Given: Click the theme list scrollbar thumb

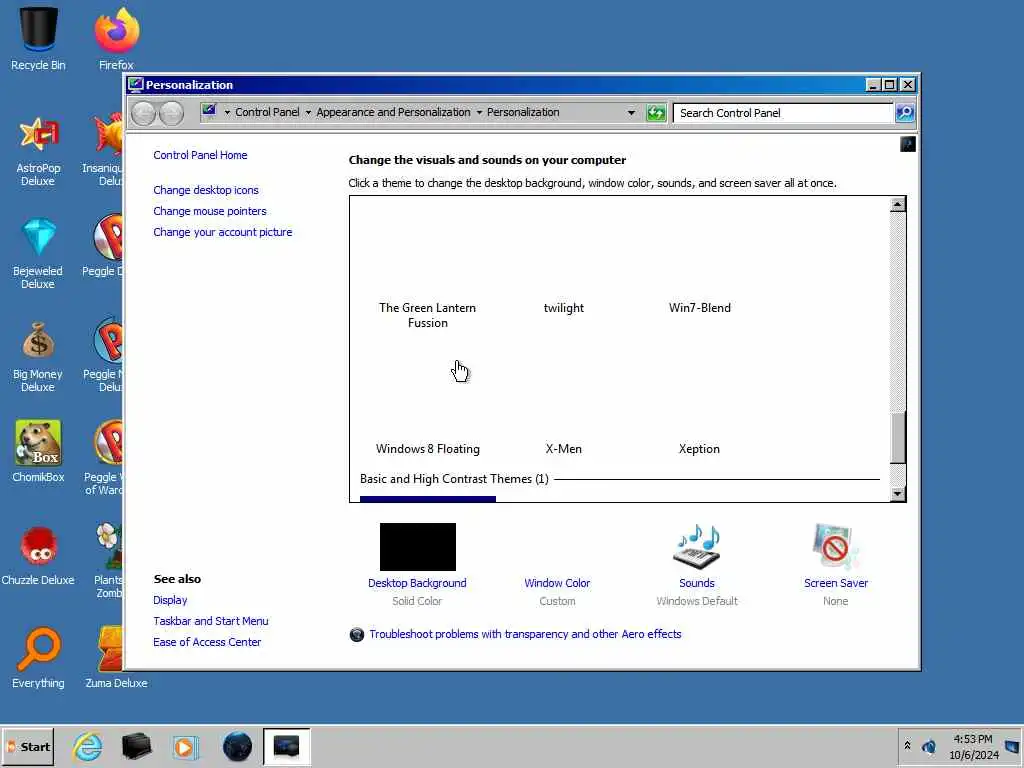Looking at the screenshot, I should pos(898,438).
